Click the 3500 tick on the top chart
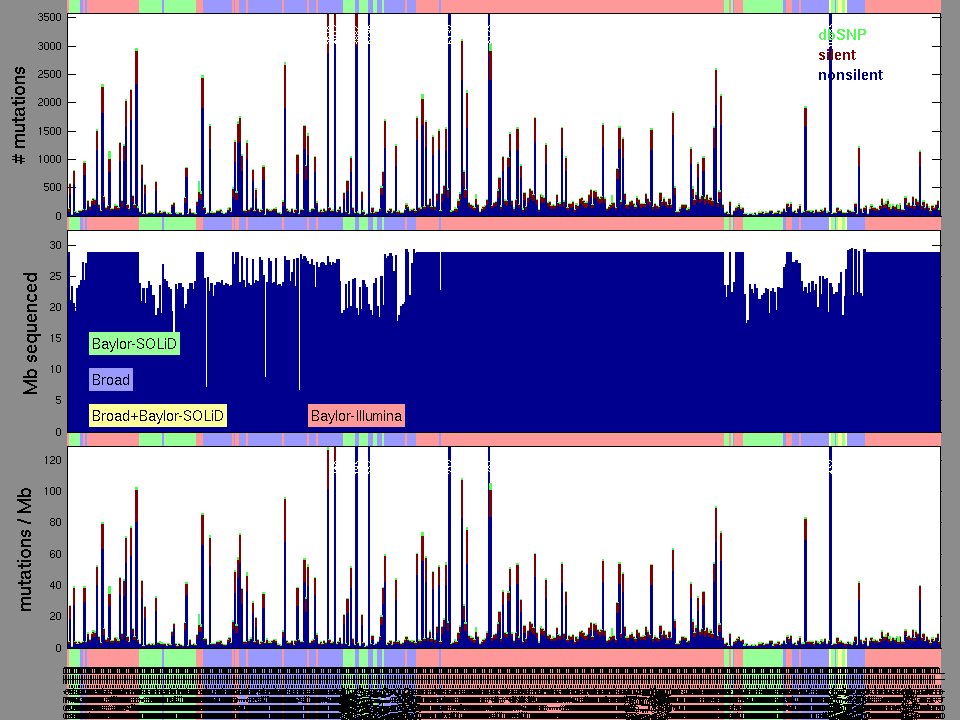Image resolution: width=960 pixels, height=720 pixels. (x=47, y=18)
